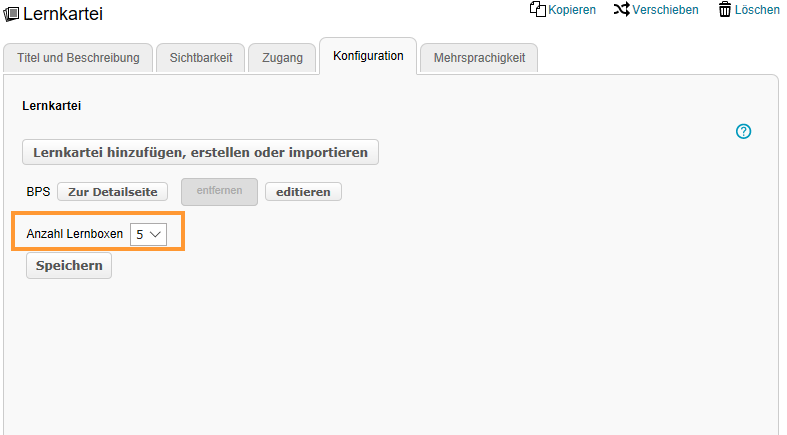Save settings with the Speichern button
The width and height of the screenshot is (787, 435).
point(69,266)
